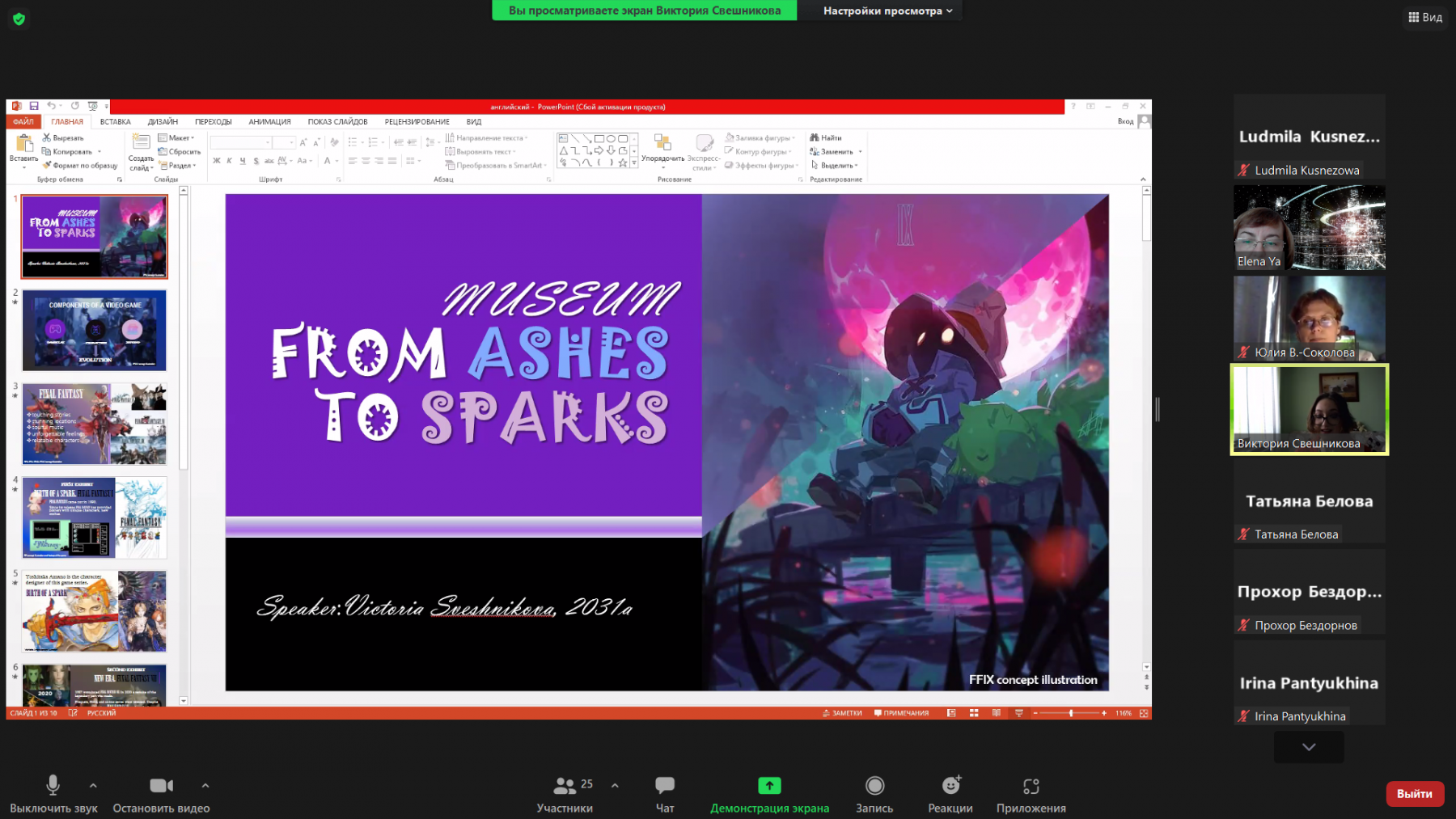Toggle text shadow S formatting
The image size is (1456, 819).
pyautogui.click(x=256, y=161)
